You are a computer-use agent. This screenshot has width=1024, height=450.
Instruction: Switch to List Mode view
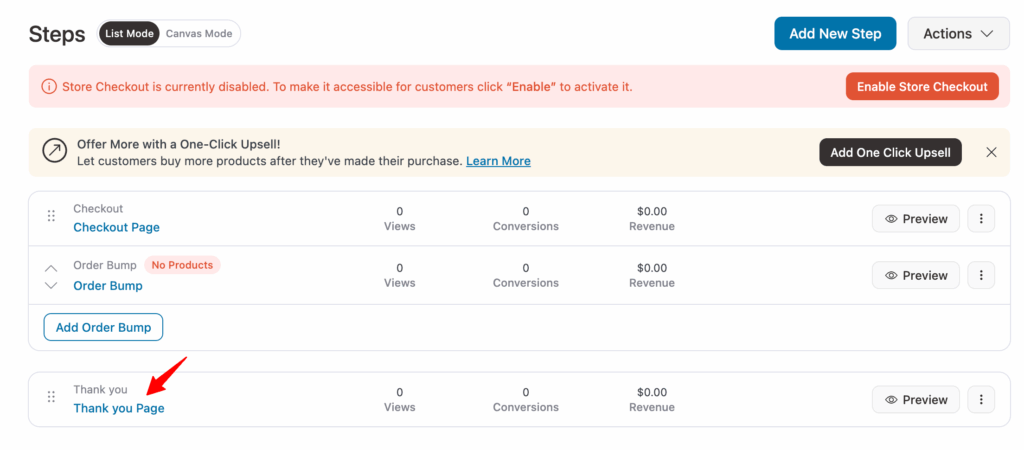click(x=129, y=34)
